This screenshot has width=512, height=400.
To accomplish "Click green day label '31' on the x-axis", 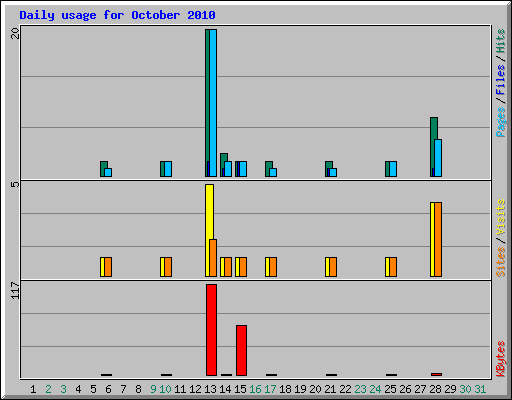I will coord(480,389).
